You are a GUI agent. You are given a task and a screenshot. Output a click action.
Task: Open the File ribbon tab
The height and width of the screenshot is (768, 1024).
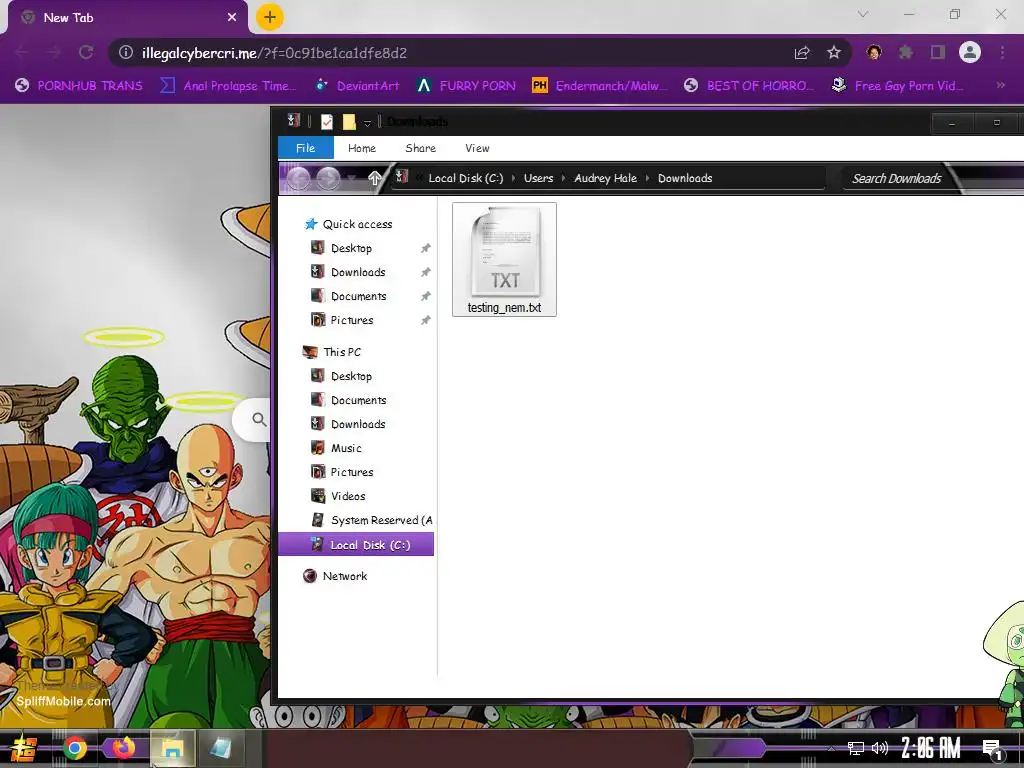(x=306, y=148)
